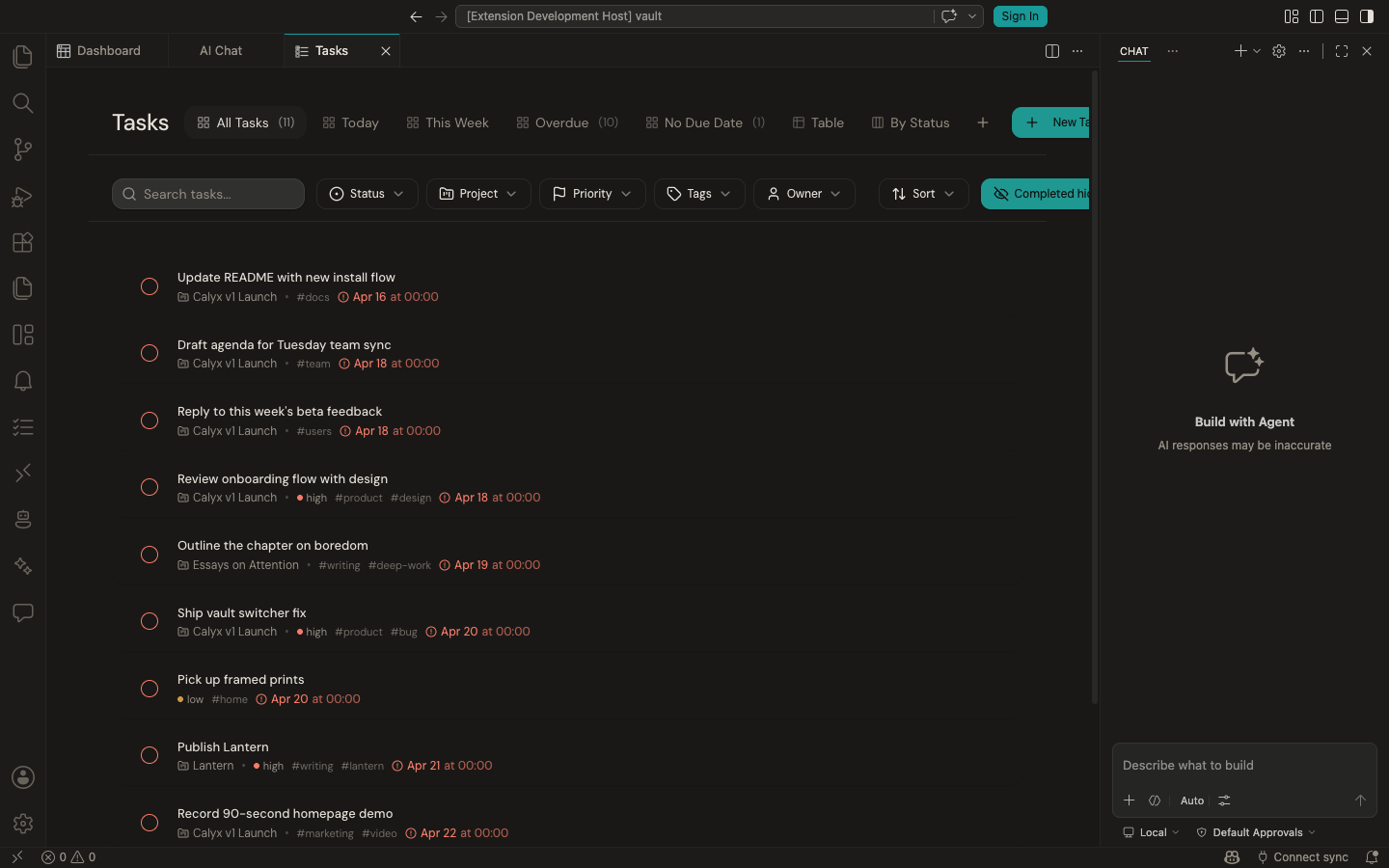Click Connect sync in the status bar
The width and height of the screenshot is (1389, 868).
pyautogui.click(x=1302, y=857)
